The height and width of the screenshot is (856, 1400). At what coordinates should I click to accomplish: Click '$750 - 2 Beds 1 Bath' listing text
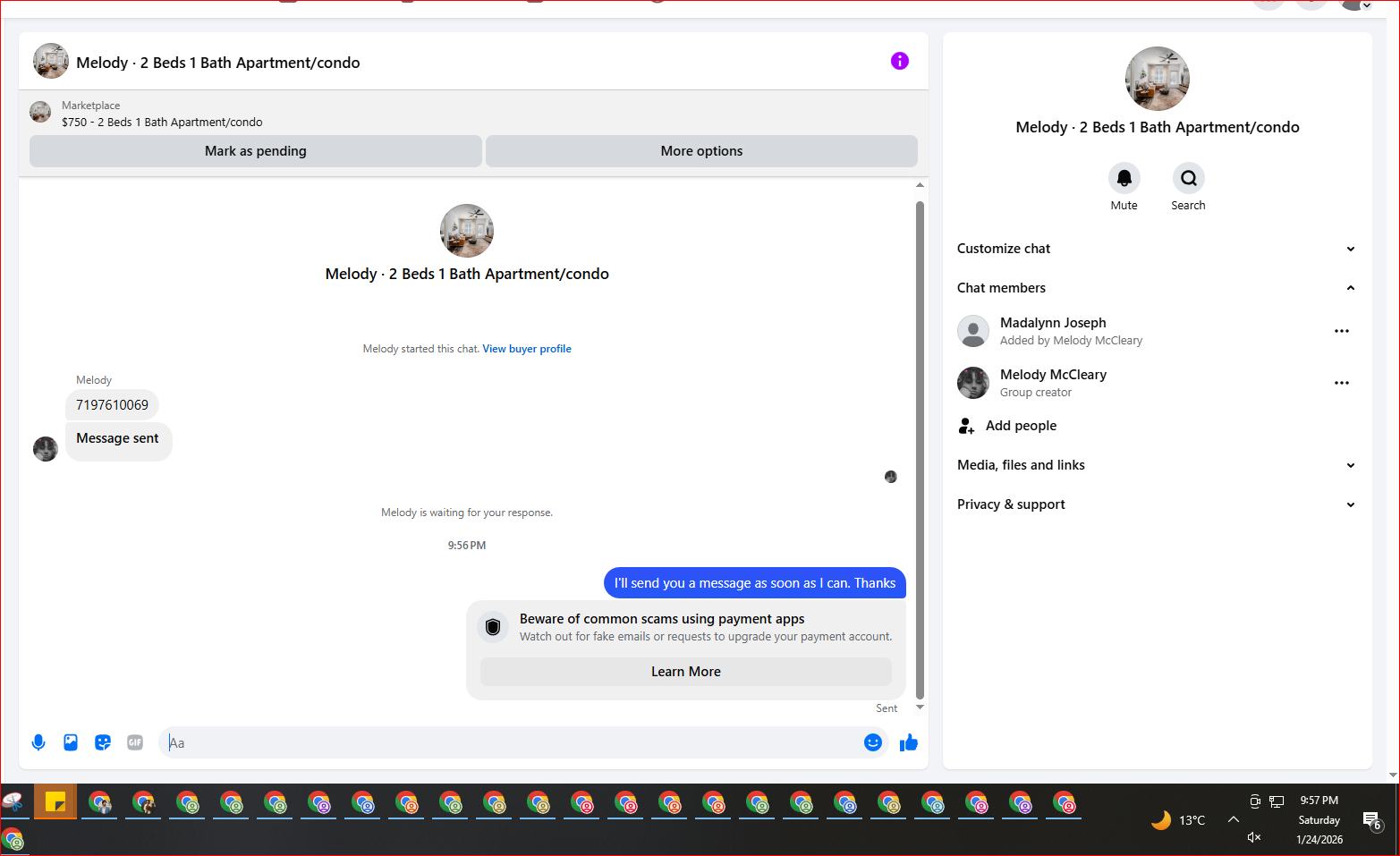coord(162,123)
